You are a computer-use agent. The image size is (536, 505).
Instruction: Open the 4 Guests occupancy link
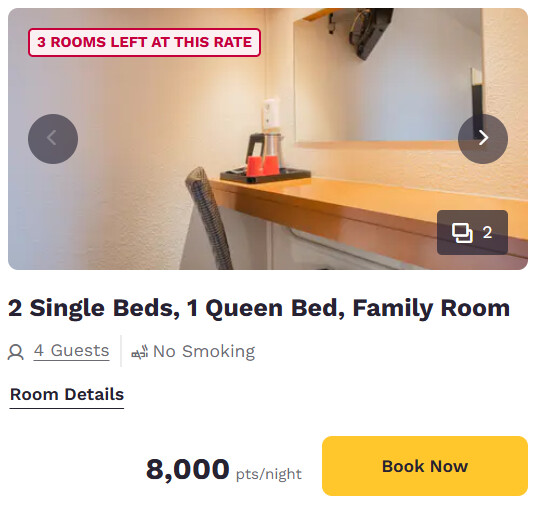point(71,351)
